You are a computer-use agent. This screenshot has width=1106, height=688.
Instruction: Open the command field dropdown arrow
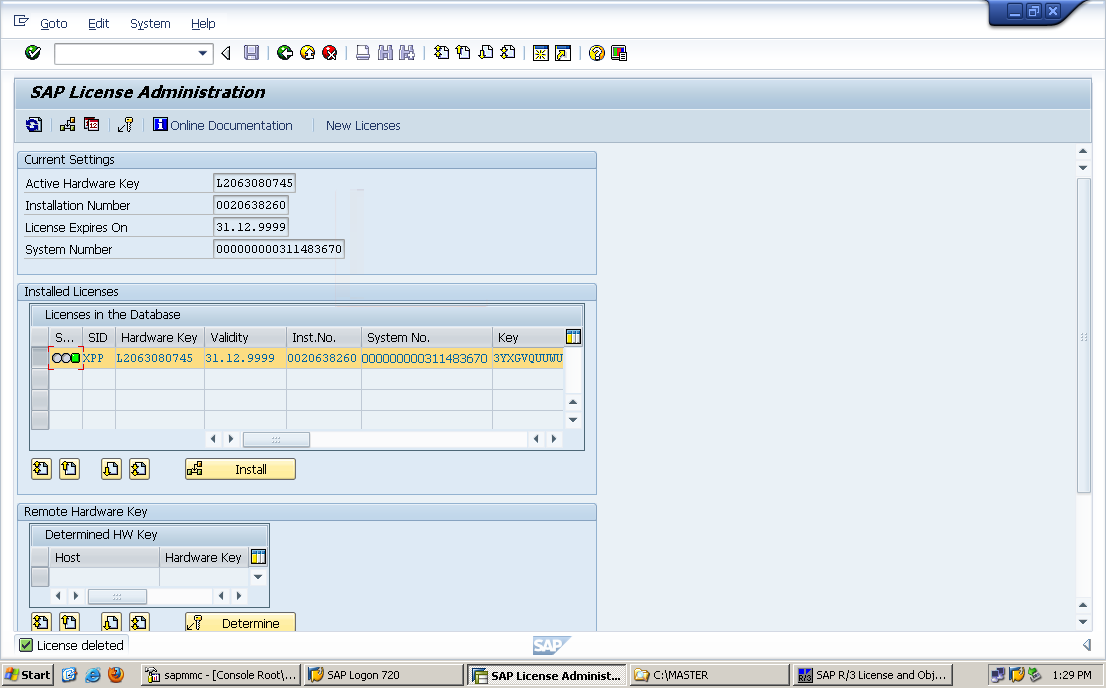202,54
